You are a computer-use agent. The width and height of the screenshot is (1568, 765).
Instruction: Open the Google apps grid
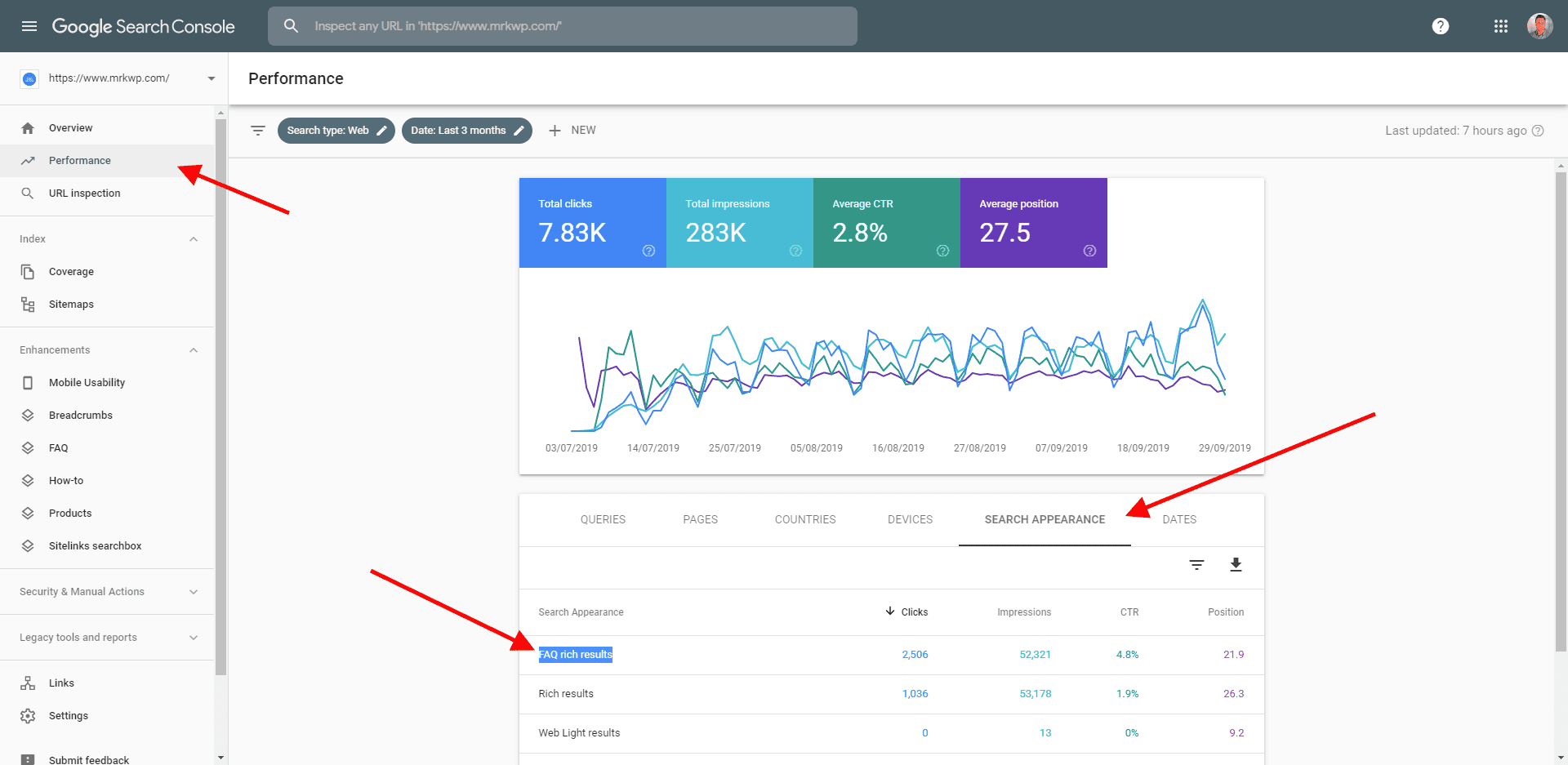point(1501,26)
